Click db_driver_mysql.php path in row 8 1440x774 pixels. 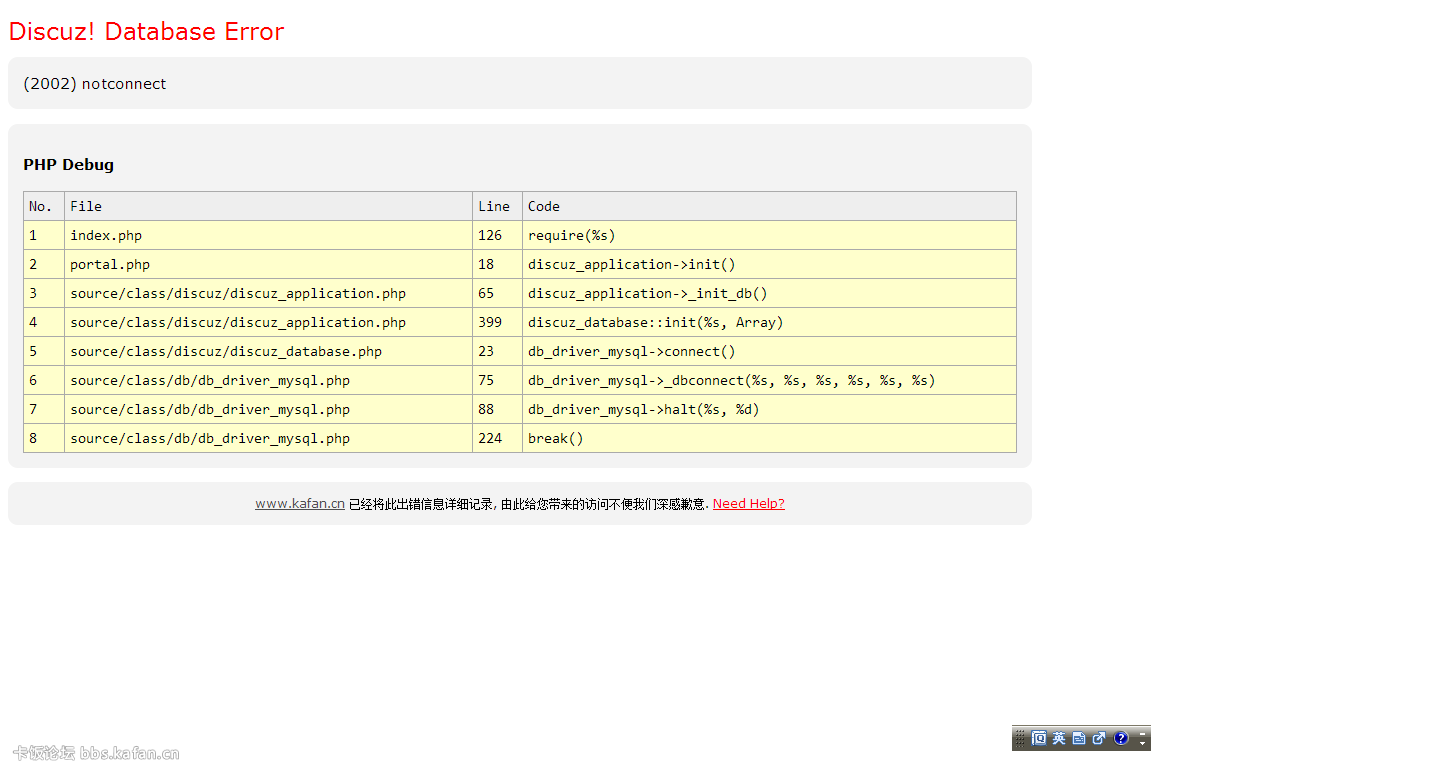pyautogui.click(x=269, y=438)
